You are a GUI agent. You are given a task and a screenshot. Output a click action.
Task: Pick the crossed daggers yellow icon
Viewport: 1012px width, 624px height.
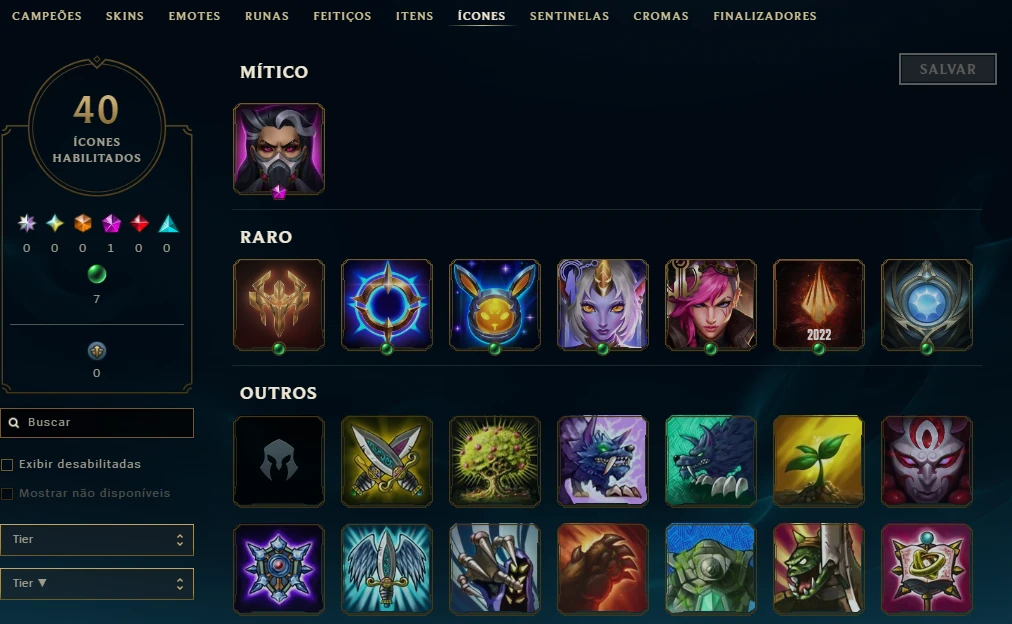tap(387, 461)
